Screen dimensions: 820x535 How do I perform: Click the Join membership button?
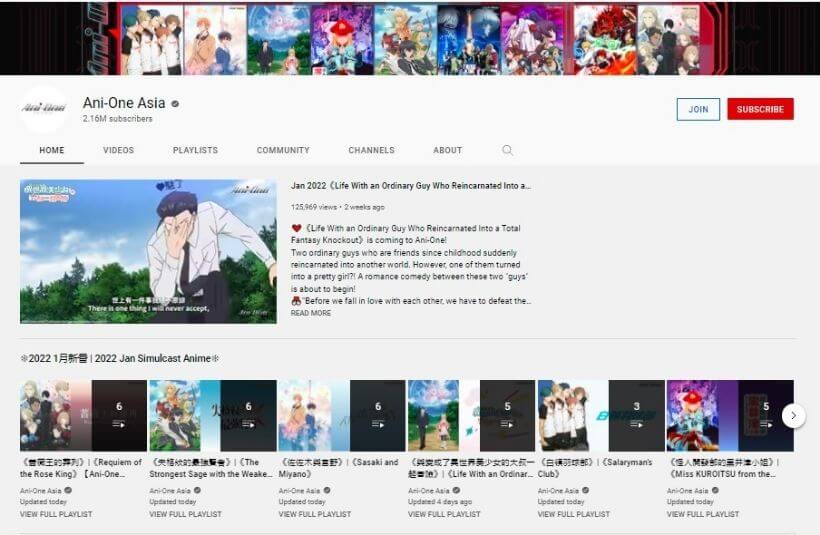tap(697, 109)
